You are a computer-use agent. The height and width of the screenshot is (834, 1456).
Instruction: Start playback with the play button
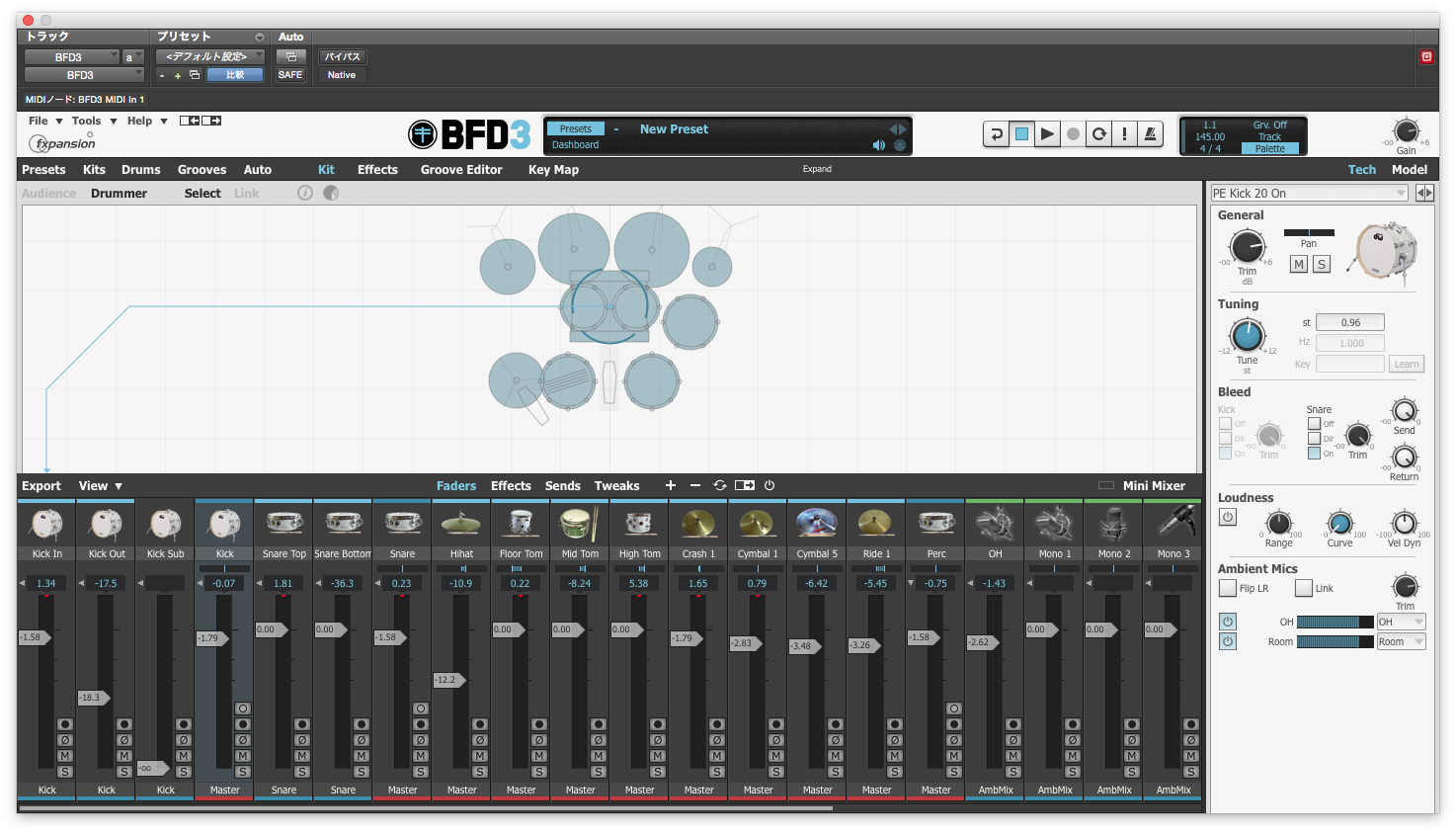point(1047,134)
